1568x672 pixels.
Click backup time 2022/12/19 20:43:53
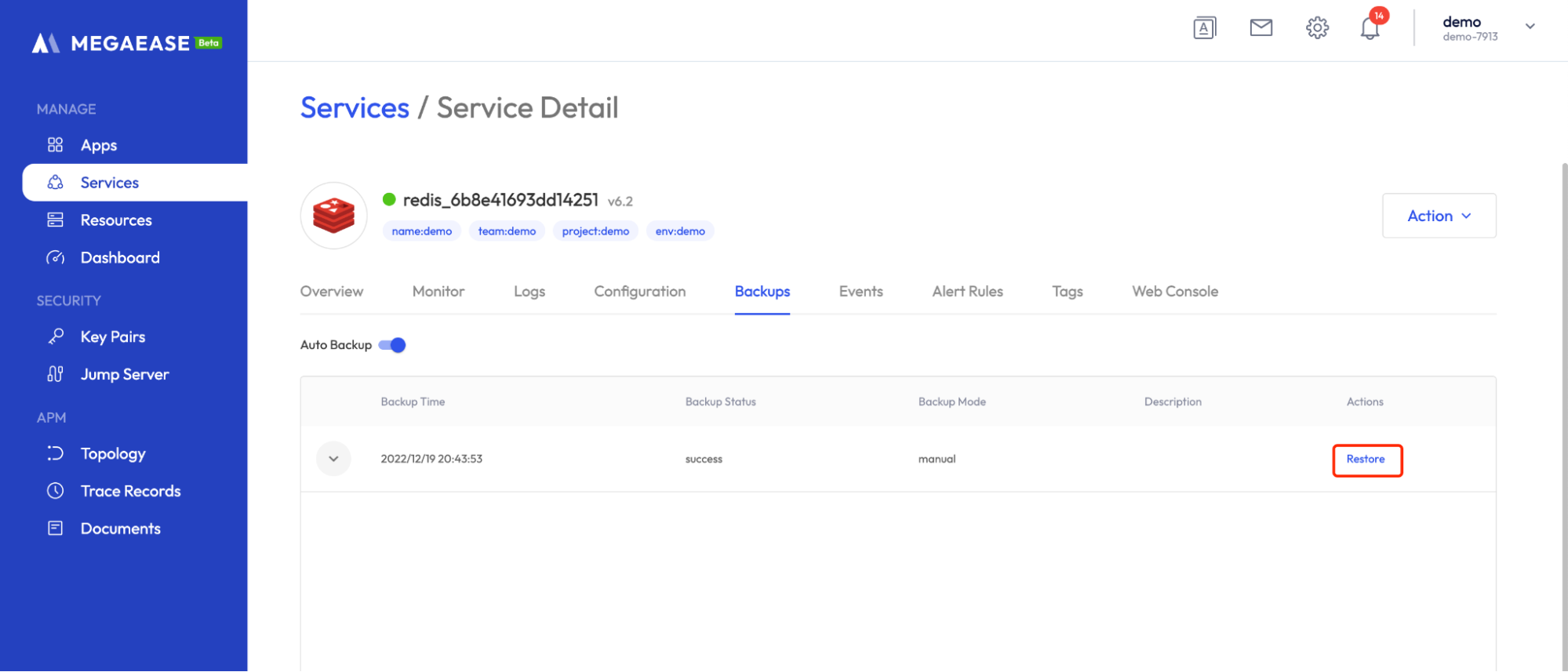click(431, 460)
